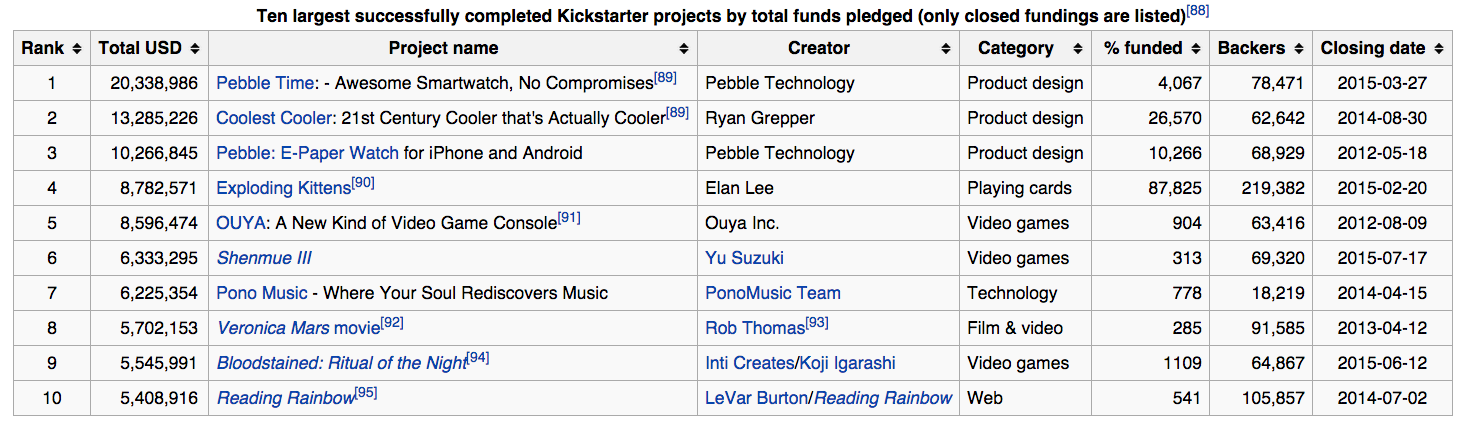Viewport: 1475px width, 429px height.
Task: Sort by Total USD arrow icon
Action: 195,48
